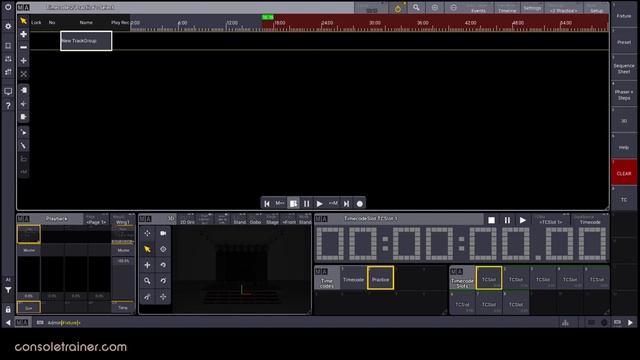Screen dimensions: 640x360
Task: Click the zoom-in circle icon in the top bar
Action: pyautogui.click(x=435, y=8)
